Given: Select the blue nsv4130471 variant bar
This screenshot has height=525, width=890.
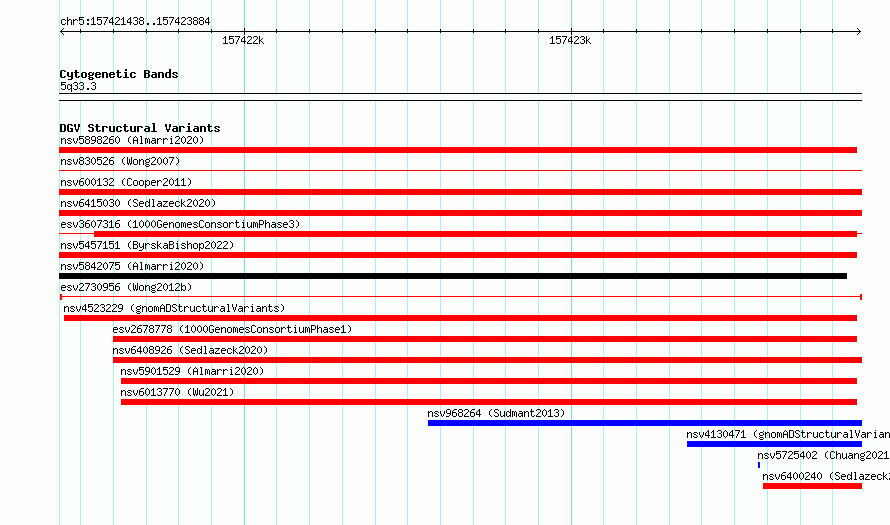Looking at the screenshot, I should point(774,444).
